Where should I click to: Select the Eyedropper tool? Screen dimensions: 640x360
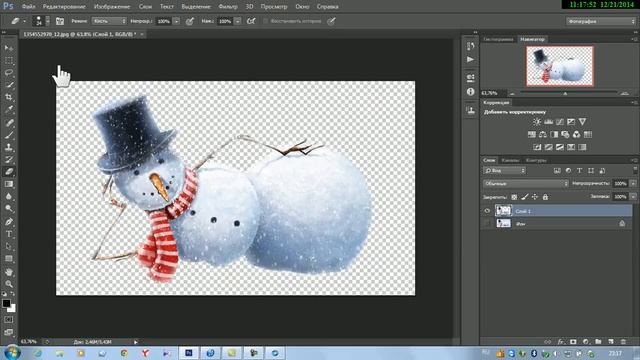coord(9,109)
